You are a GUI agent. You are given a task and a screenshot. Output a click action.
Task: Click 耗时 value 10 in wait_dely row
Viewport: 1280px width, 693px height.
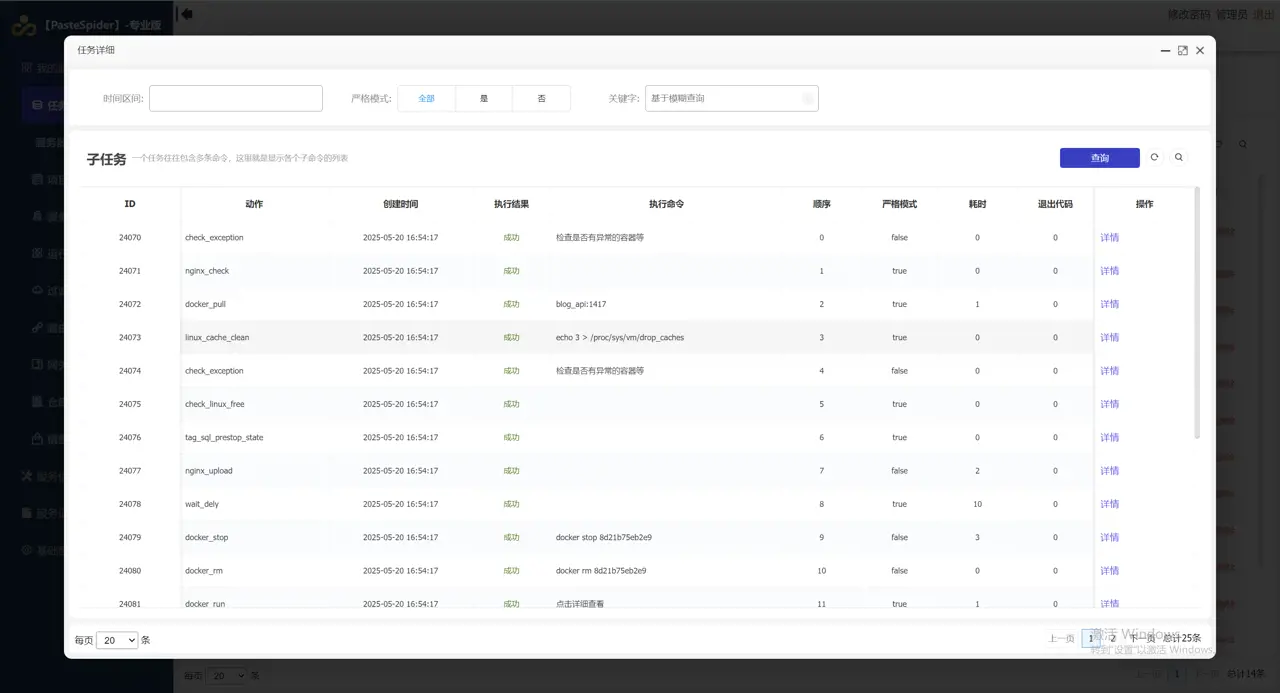pos(977,504)
